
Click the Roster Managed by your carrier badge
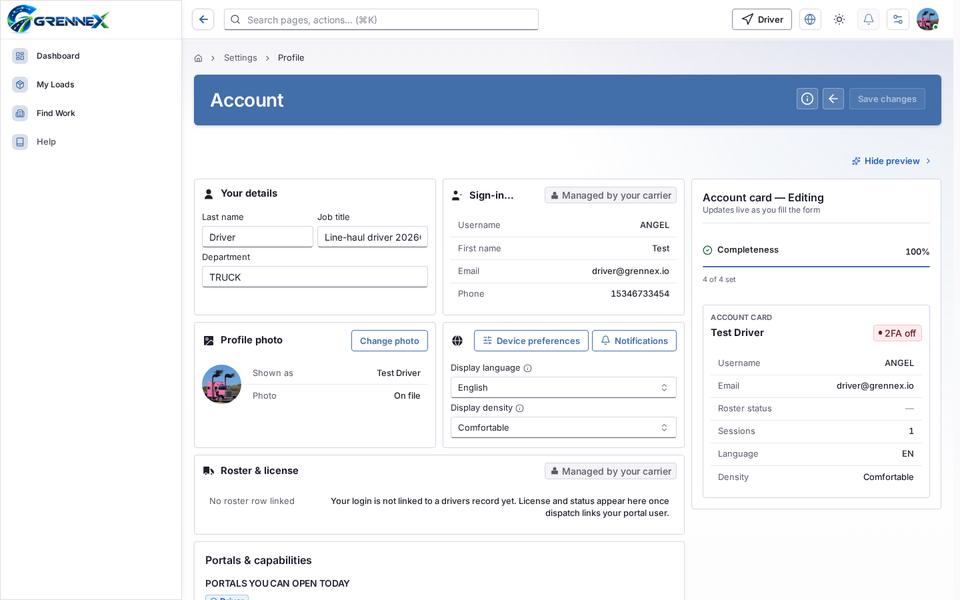click(610, 471)
